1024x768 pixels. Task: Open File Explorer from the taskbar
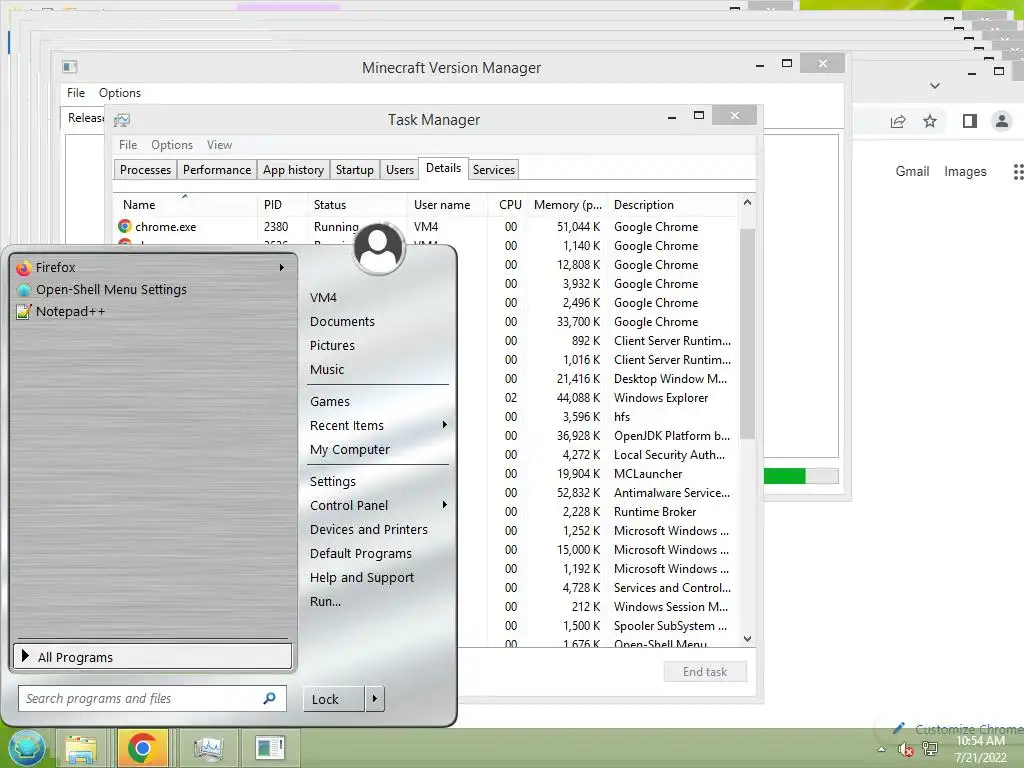(x=80, y=748)
